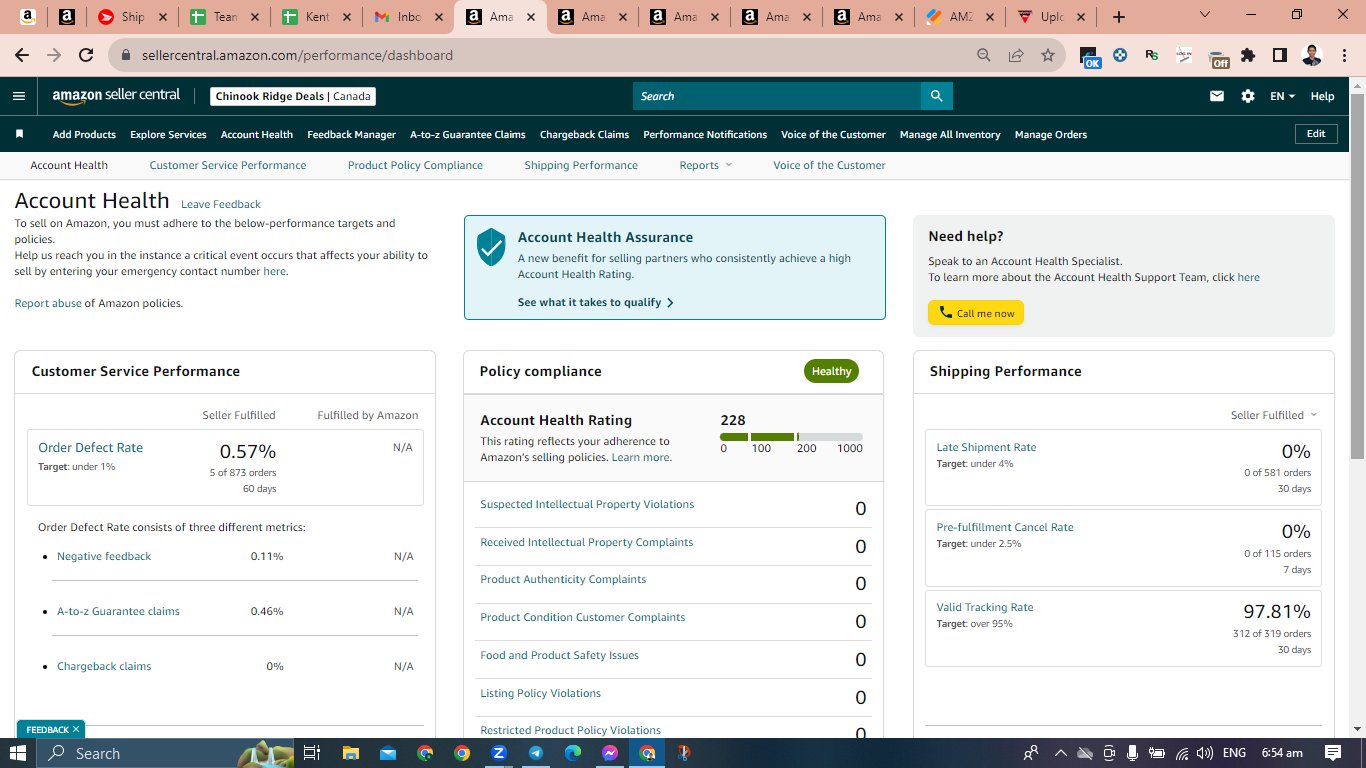The height and width of the screenshot is (768, 1366).
Task: Open Feedback Manager in top navigation
Action: (352, 134)
